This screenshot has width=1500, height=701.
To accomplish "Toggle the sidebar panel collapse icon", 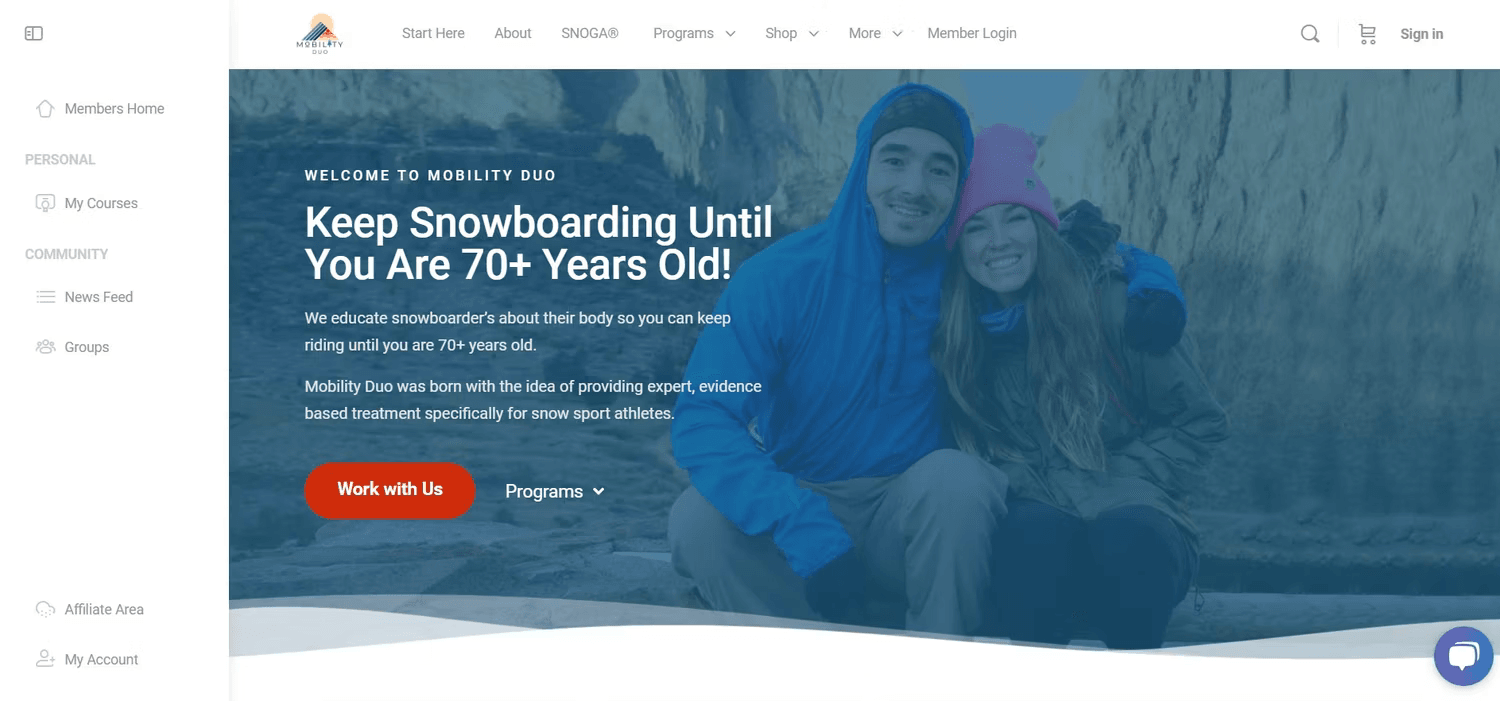I will 34,34.
